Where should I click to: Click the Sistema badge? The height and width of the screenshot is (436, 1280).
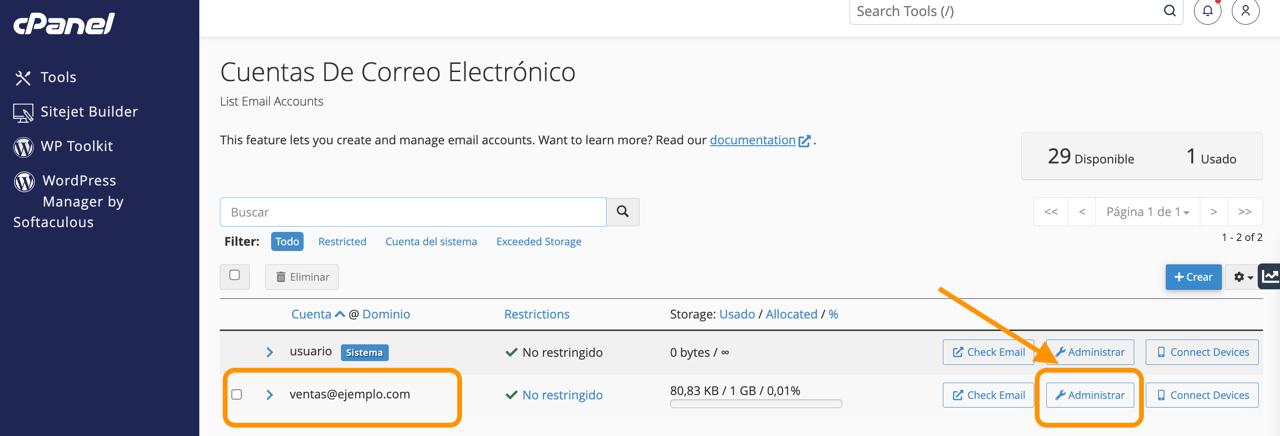pyautogui.click(x=364, y=352)
